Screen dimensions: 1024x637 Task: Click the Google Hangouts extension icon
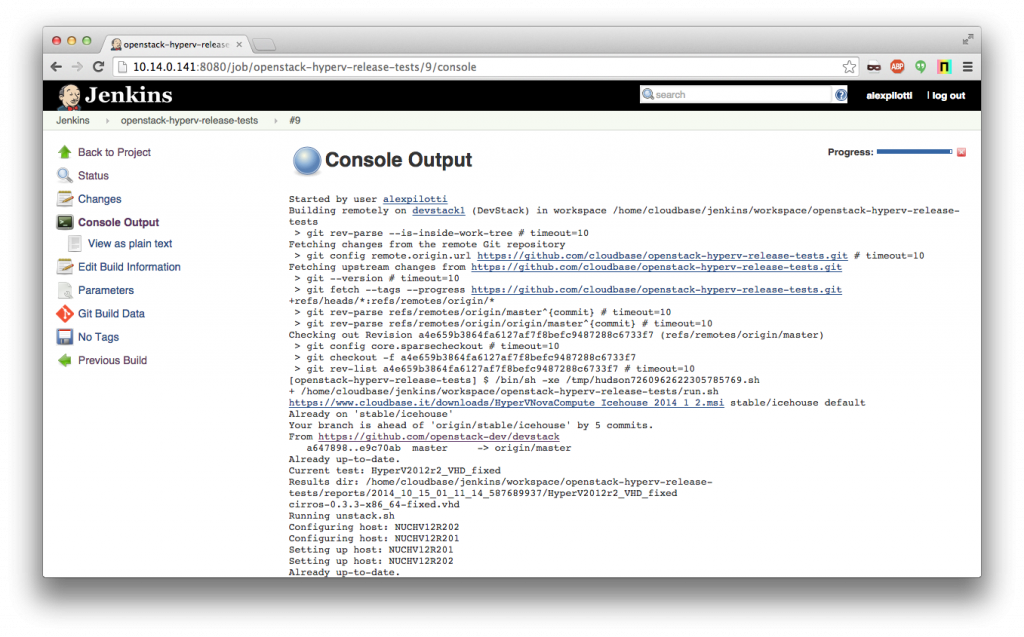[921, 66]
